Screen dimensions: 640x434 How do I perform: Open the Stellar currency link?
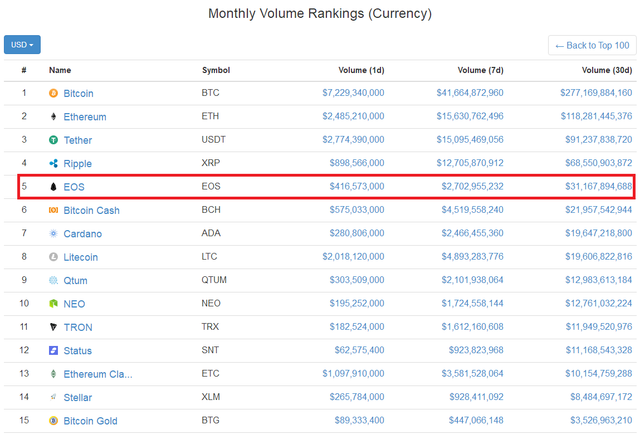77,398
